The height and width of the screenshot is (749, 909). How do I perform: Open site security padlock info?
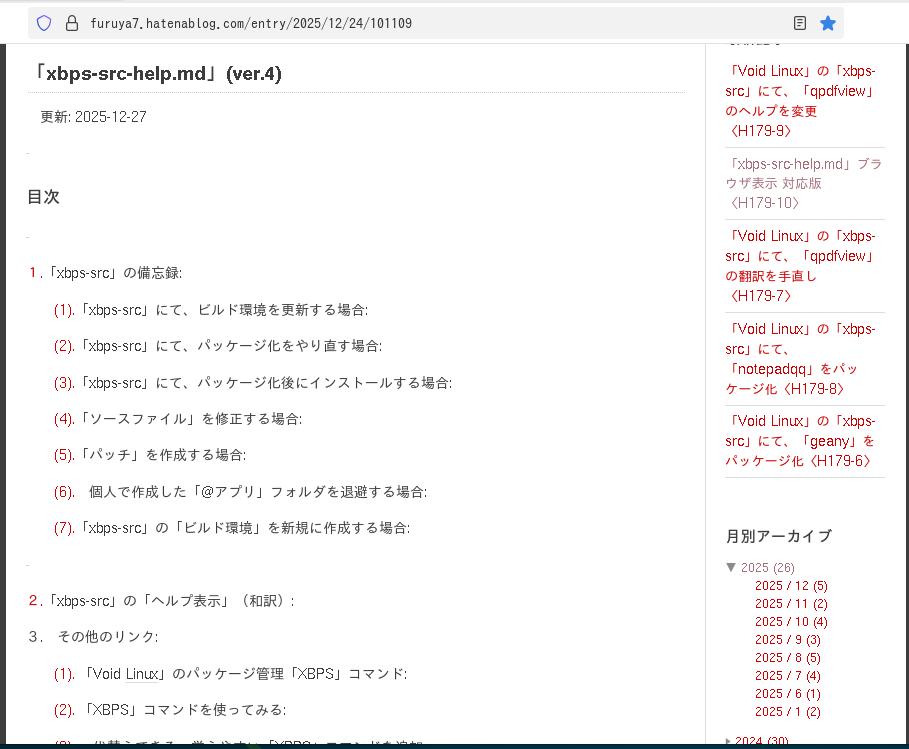click(72, 23)
